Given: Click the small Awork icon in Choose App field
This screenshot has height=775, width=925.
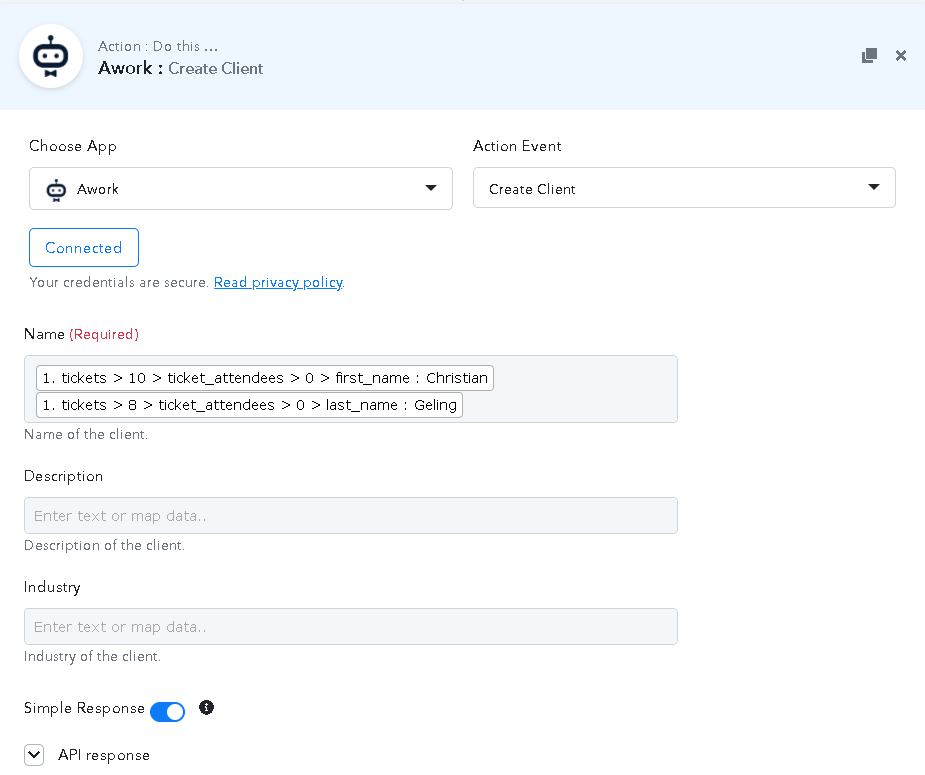Looking at the screenshot, I should (56, 189).
